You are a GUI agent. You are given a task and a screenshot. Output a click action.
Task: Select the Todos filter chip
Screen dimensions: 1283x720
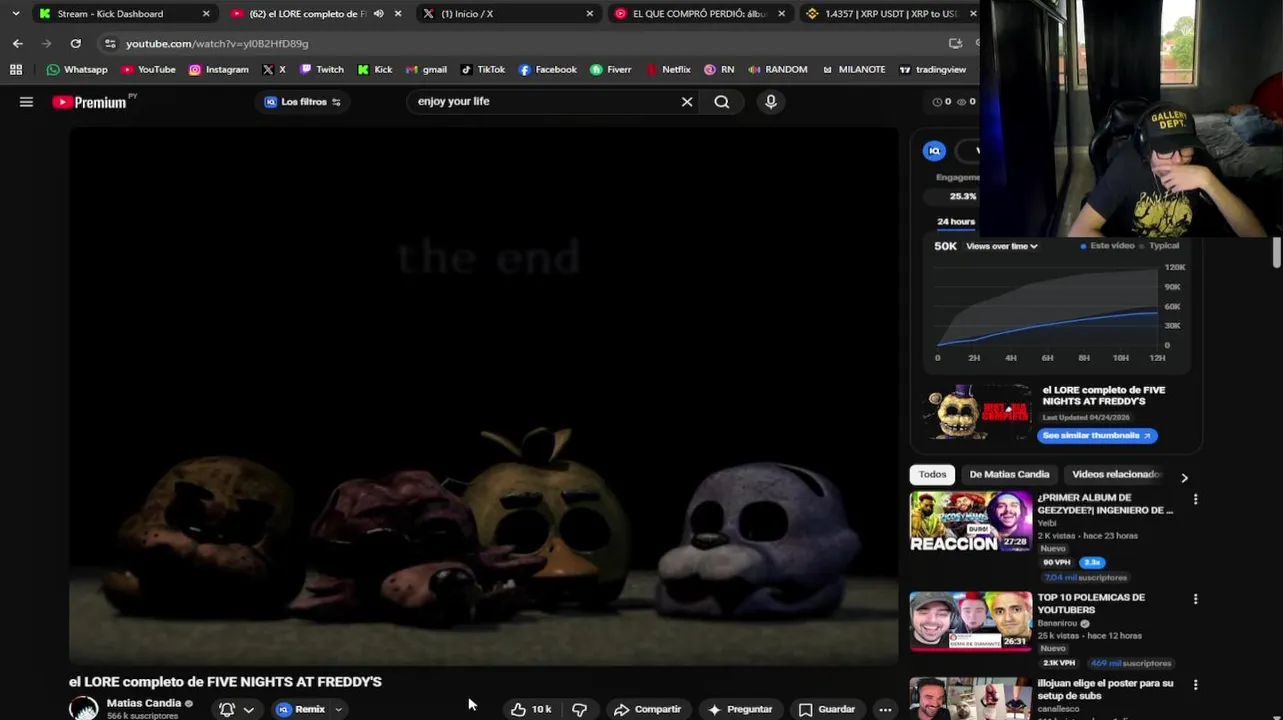tap(932, 474)
